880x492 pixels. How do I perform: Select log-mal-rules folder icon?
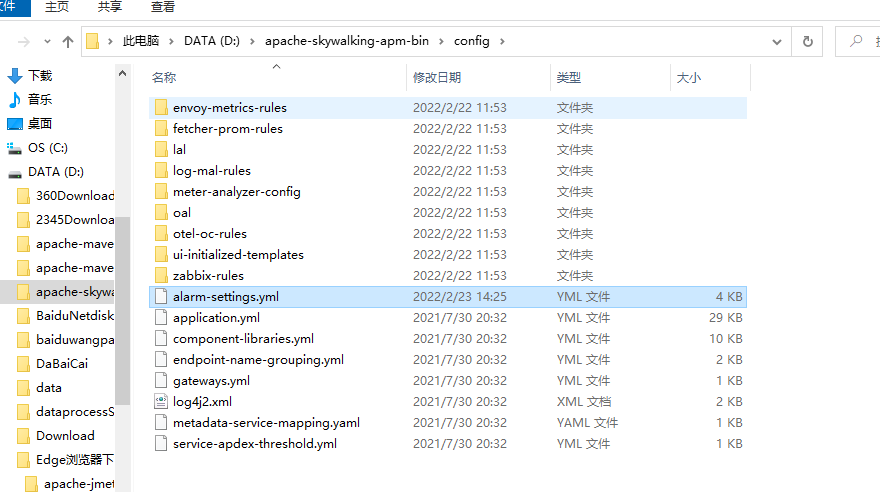pos(161,171)
